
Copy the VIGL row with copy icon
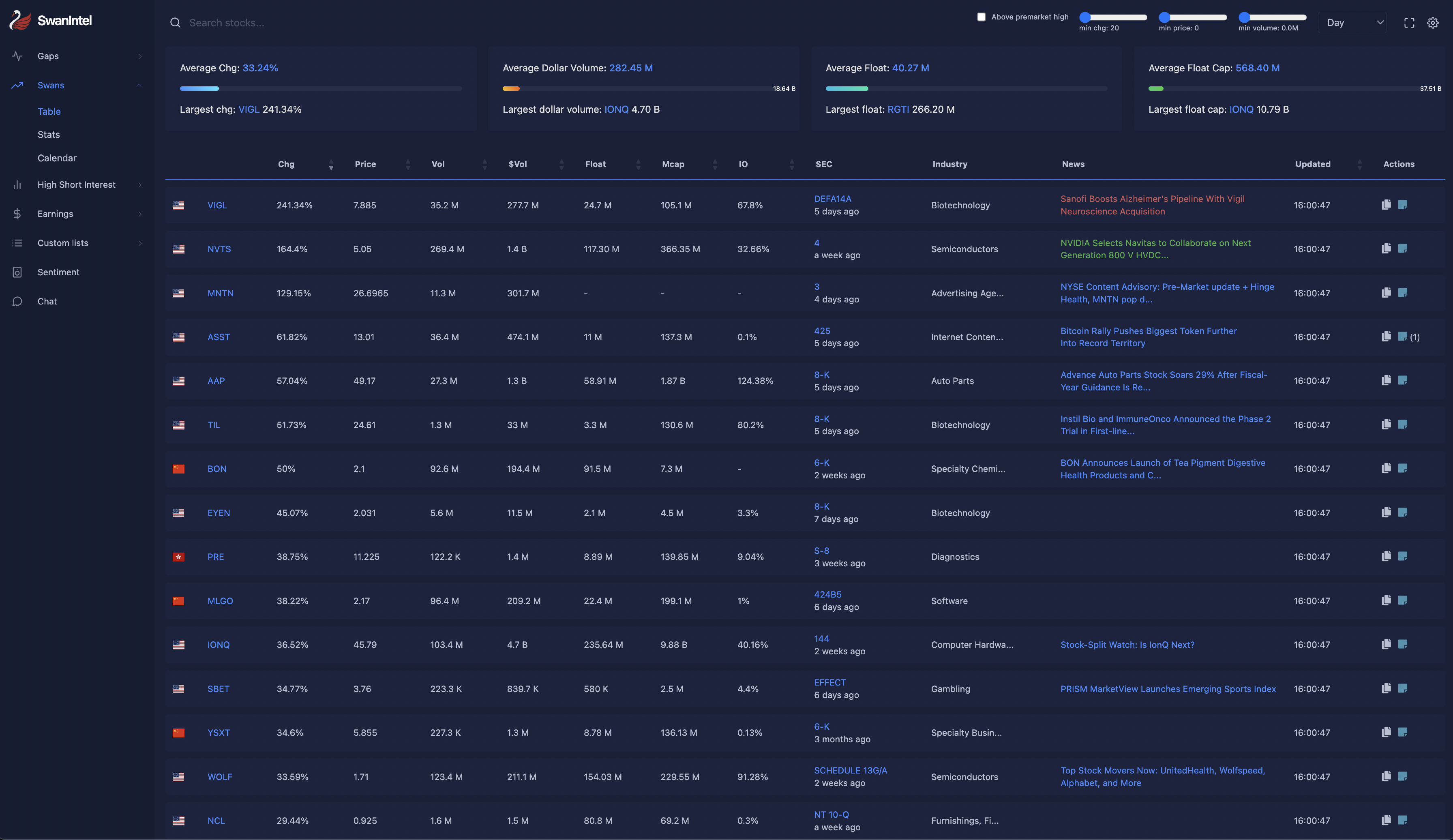click(x=1386, y=205)
